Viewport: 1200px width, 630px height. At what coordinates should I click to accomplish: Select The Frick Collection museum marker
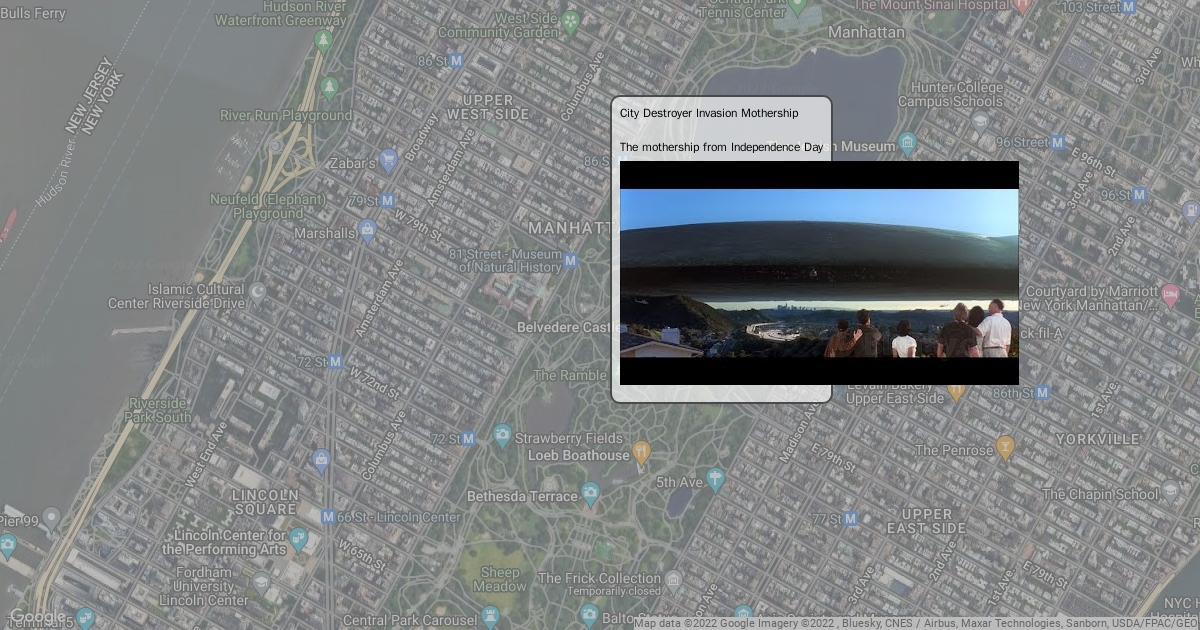(674, 579)
